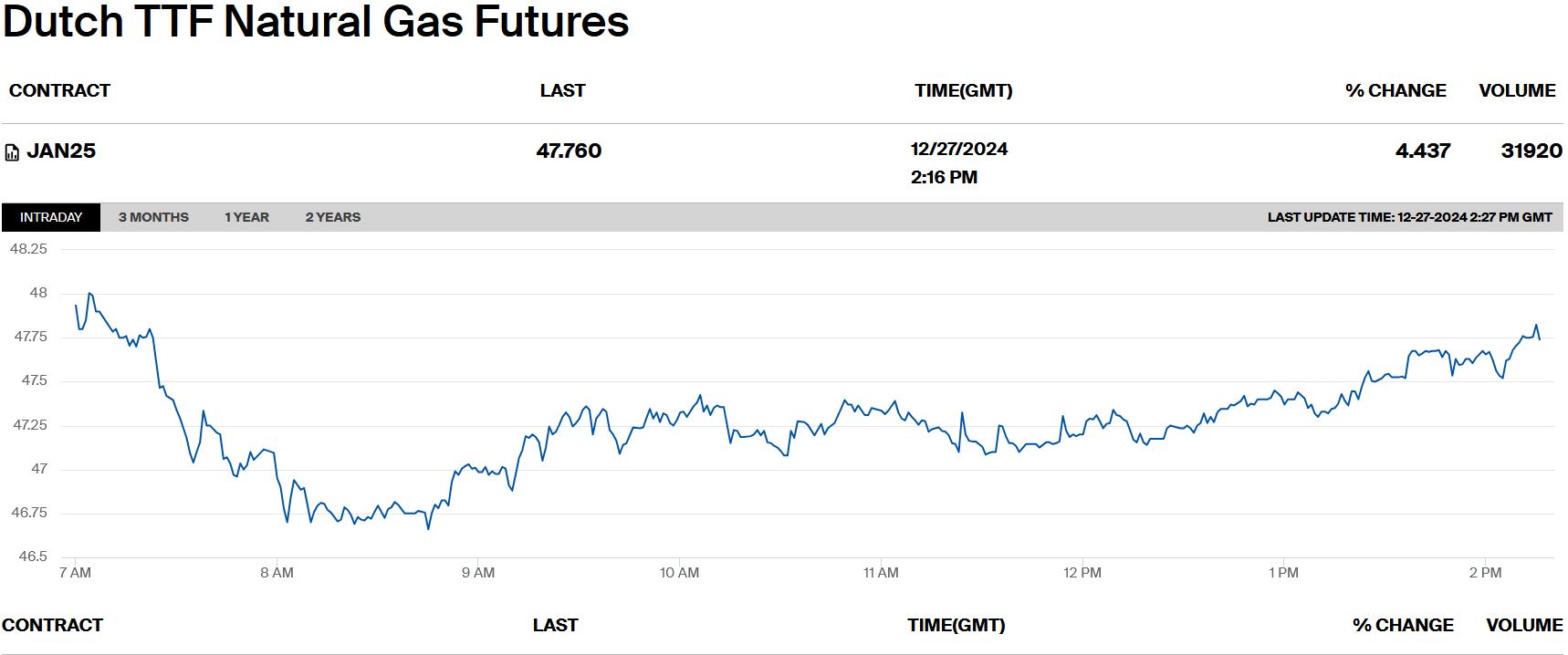The width and height of the screenshot is (1568, 655).
Task: Click the VOLUME header above 31920
Action: (1517, 90)
